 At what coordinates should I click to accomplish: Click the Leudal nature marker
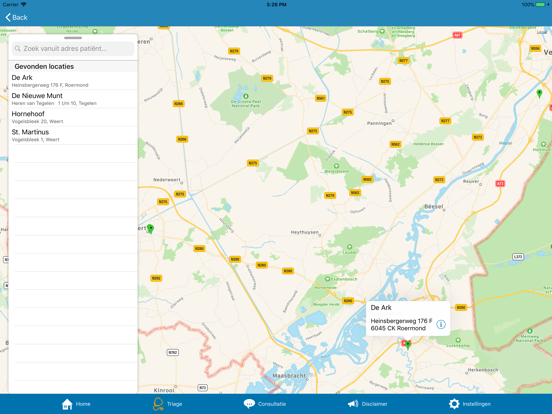349,247
